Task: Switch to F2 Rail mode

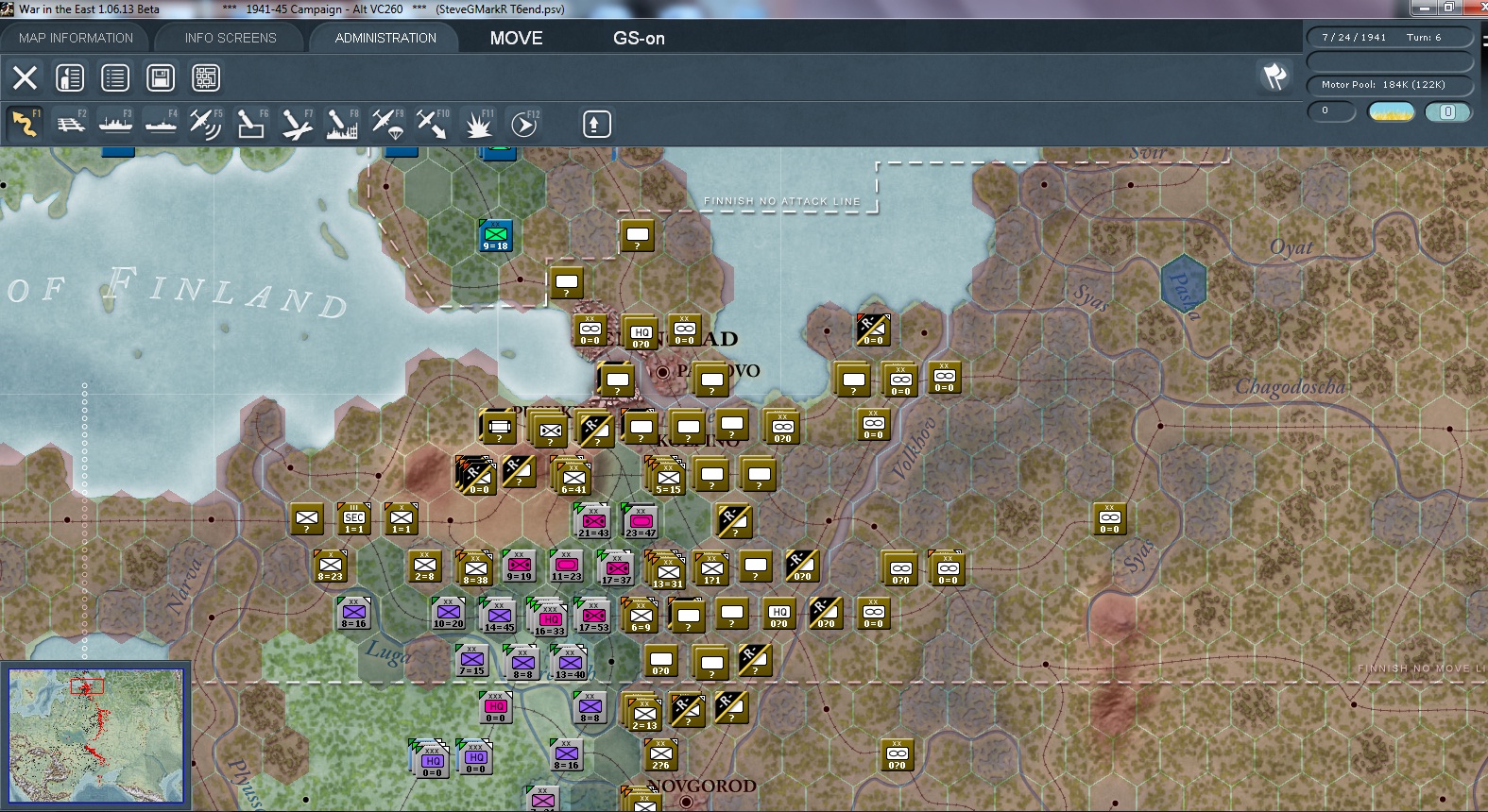Action: (71, 124)
